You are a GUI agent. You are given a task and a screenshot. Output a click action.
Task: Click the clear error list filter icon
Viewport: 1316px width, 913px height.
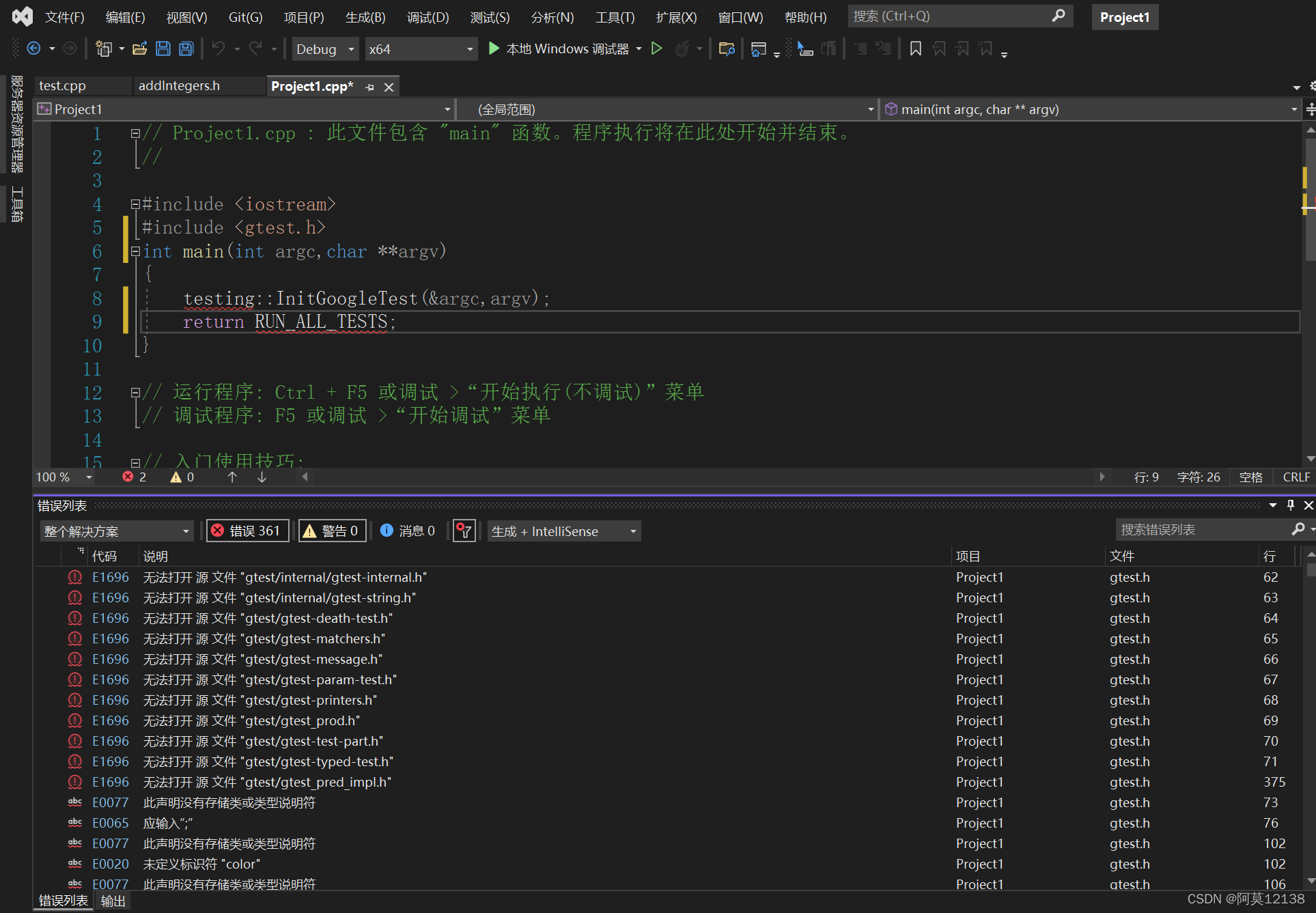coord(464,531)
